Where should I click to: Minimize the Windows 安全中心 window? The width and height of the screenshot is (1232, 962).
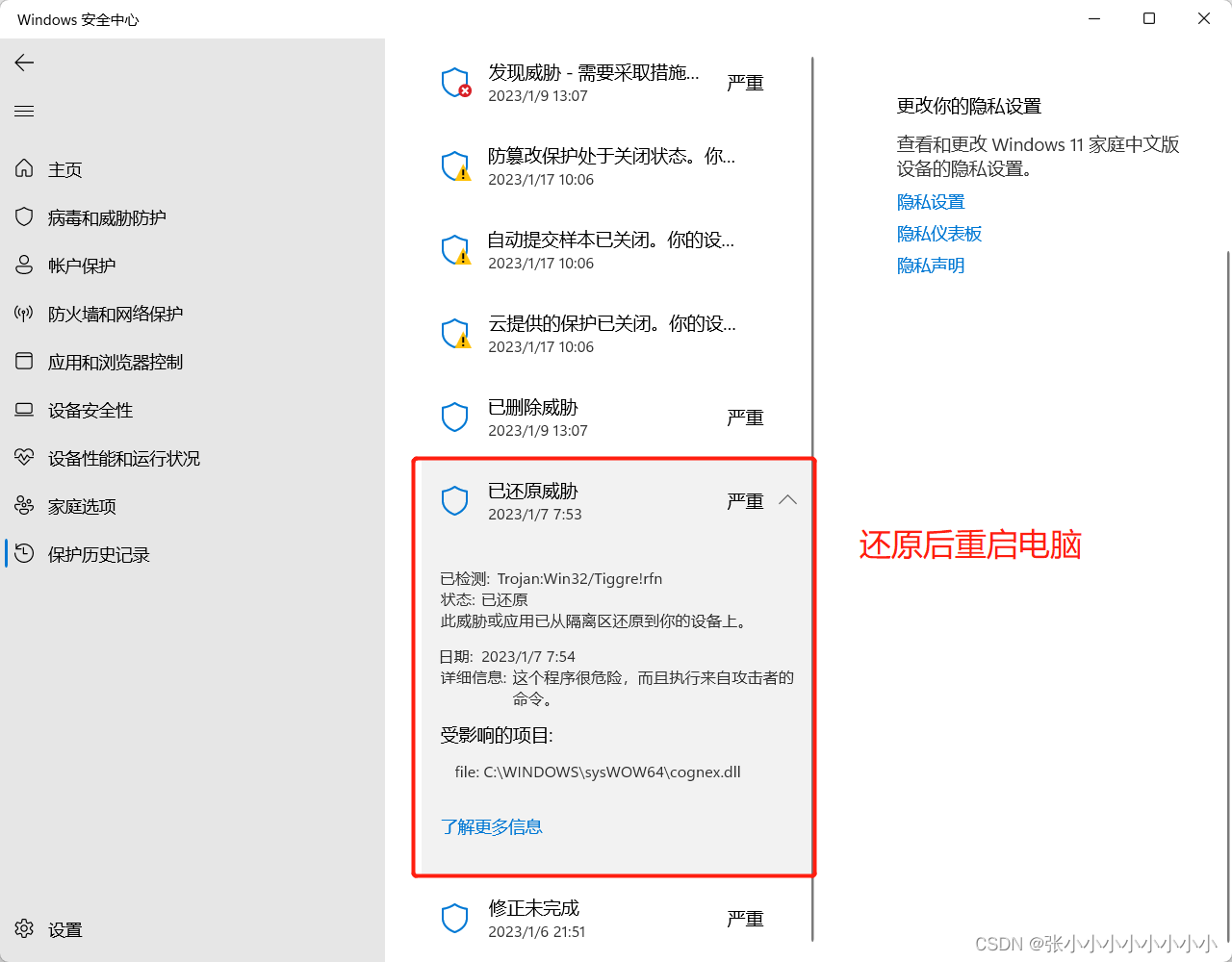point(1094,18)
